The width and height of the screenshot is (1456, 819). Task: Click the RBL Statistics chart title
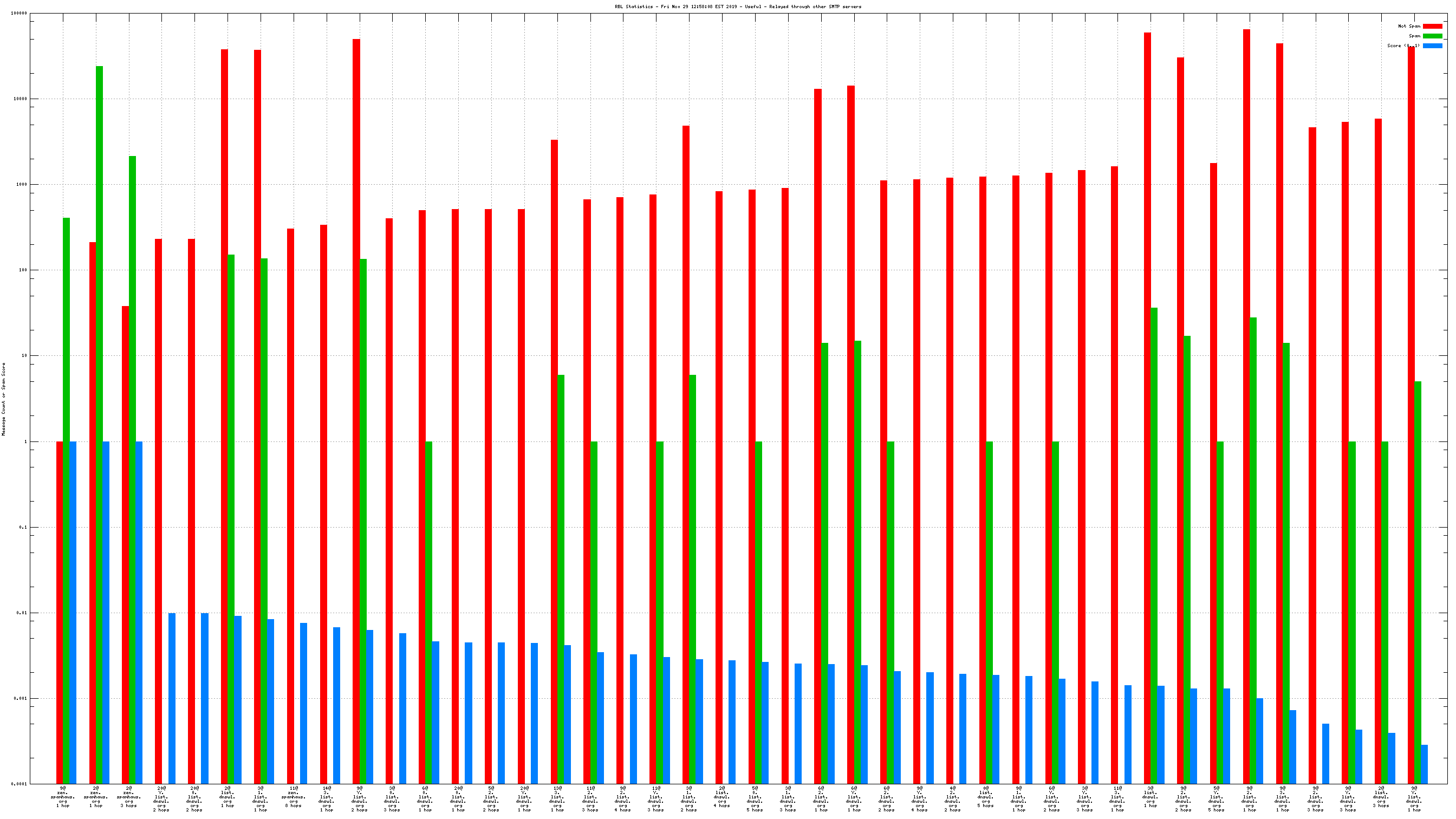[x=738, y=7]
